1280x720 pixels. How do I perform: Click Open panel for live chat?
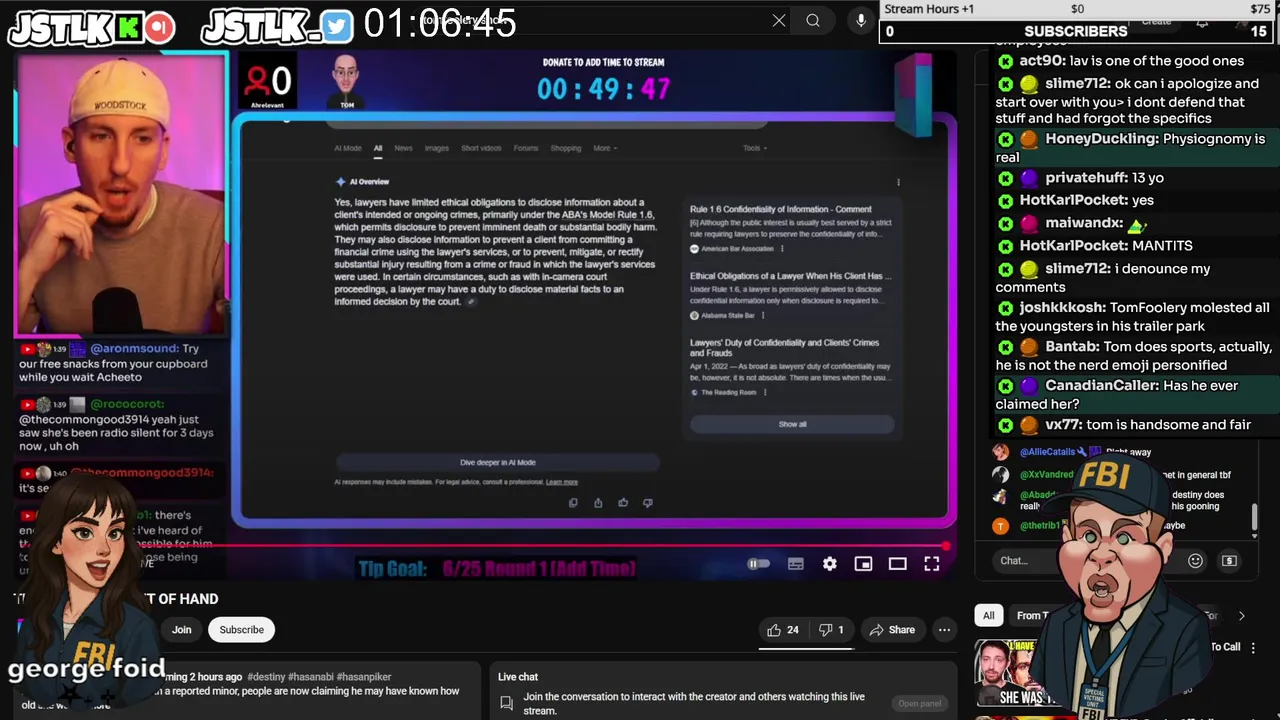(x=920, y=703)
